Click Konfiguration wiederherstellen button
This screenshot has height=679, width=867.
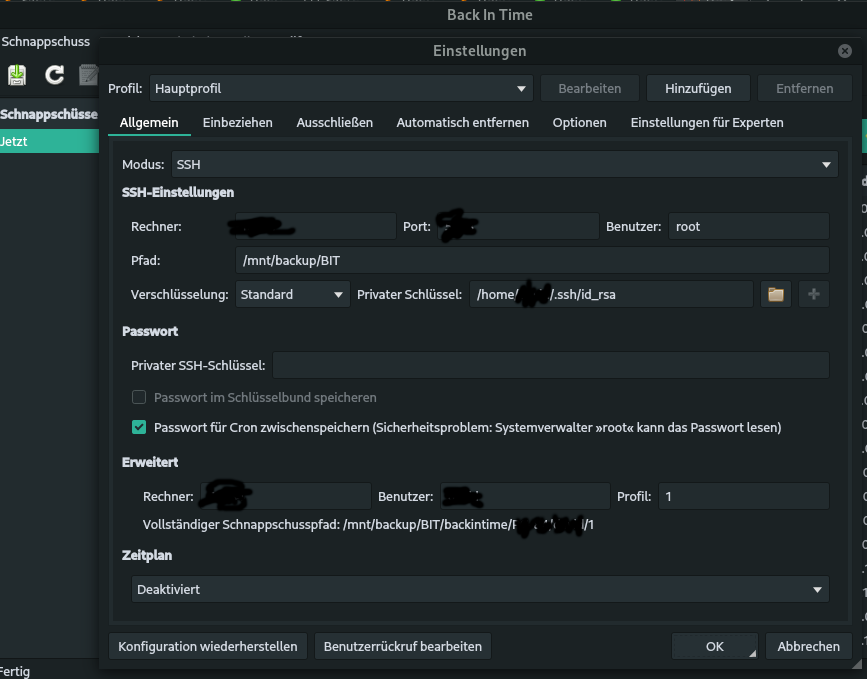click(207, 646)
